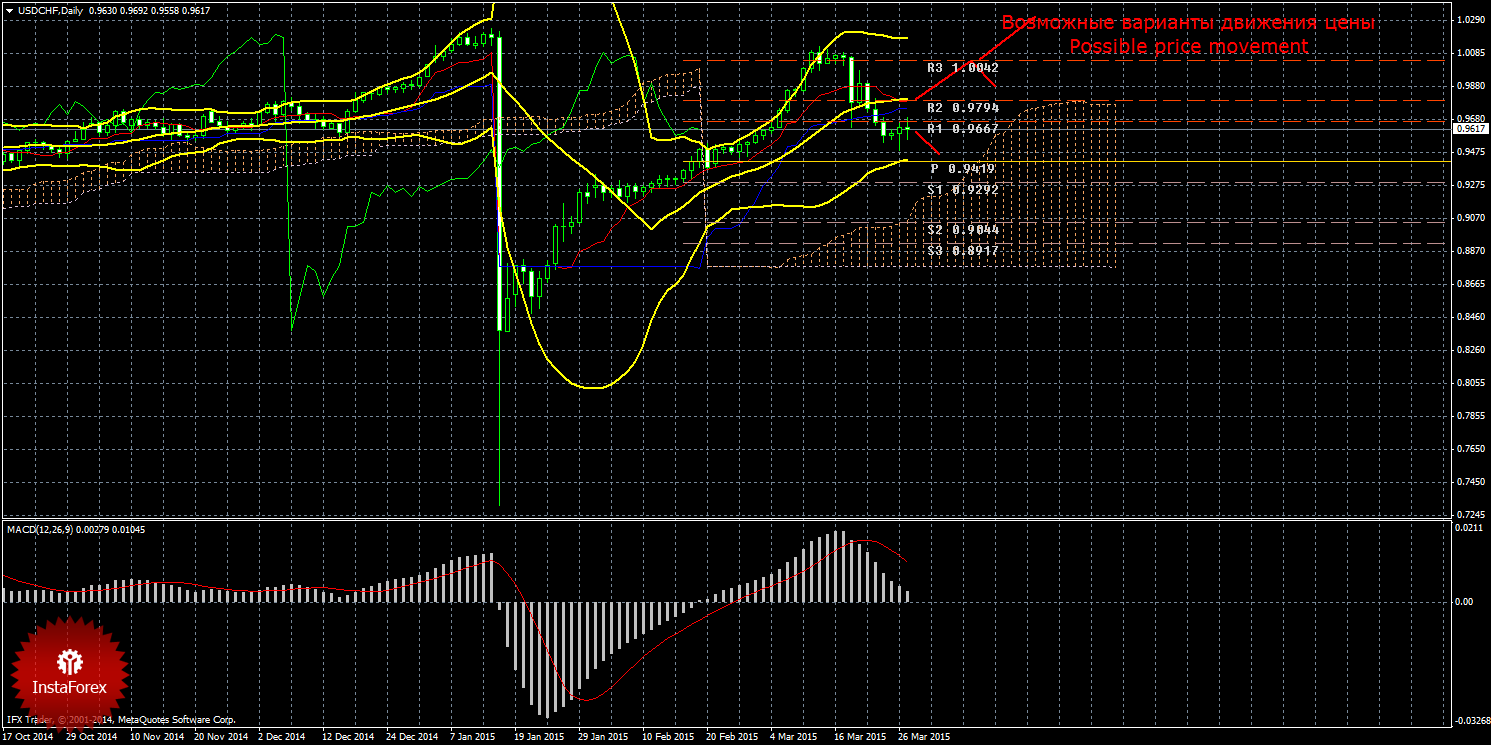Click the 1.0290 level on price scale
Screen dimensions: 1491x745
[1469, 20]
